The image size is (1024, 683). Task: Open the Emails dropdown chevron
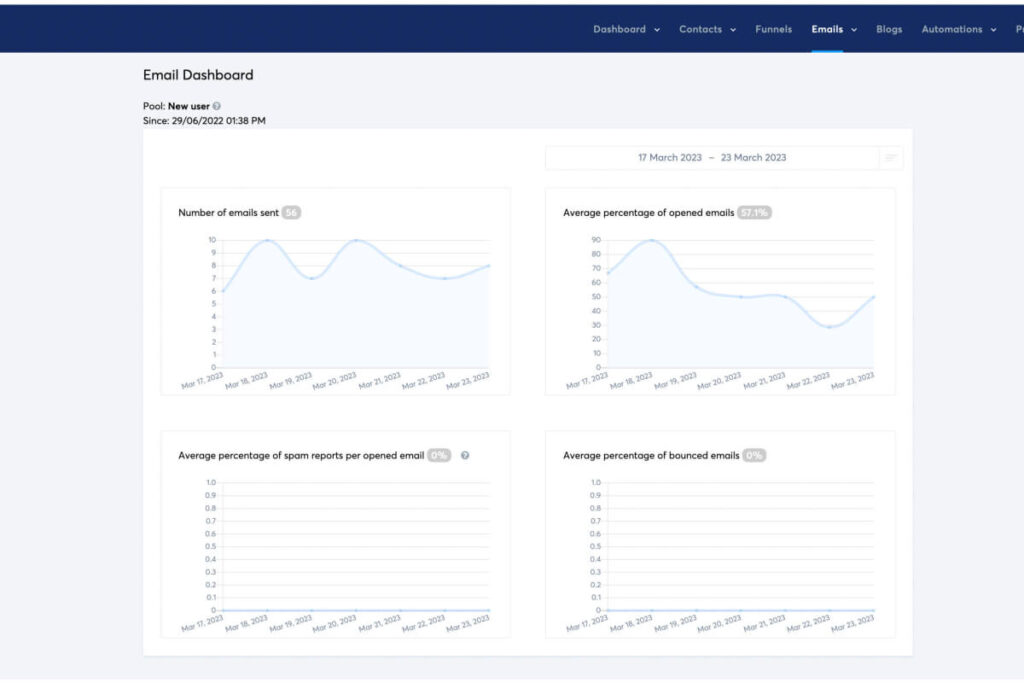854,30
